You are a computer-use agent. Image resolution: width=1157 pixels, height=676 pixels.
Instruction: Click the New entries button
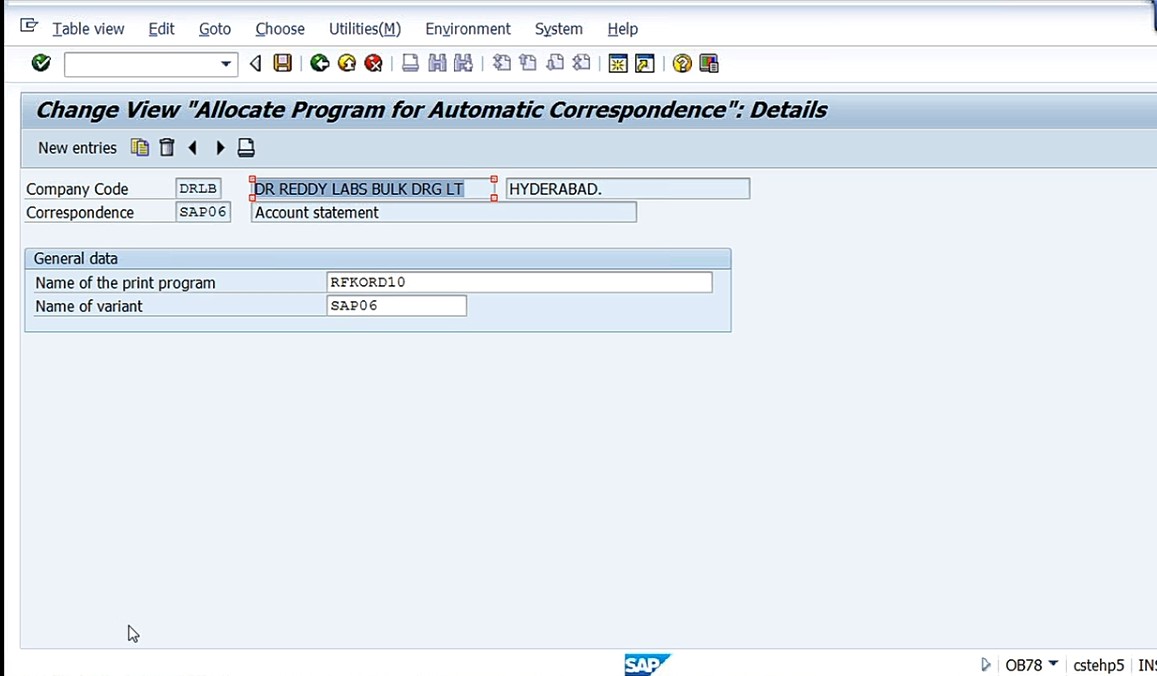pos(77,148)
